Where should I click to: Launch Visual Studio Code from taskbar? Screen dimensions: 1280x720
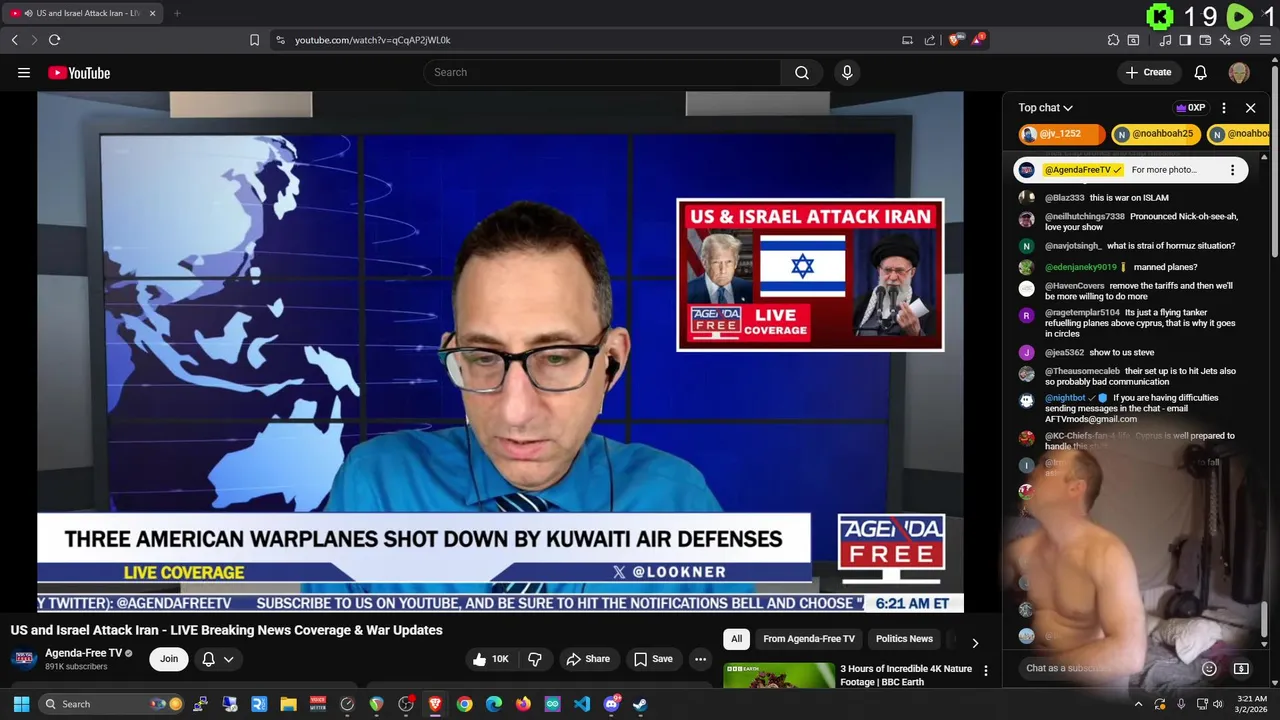click(x=581, y=704)
